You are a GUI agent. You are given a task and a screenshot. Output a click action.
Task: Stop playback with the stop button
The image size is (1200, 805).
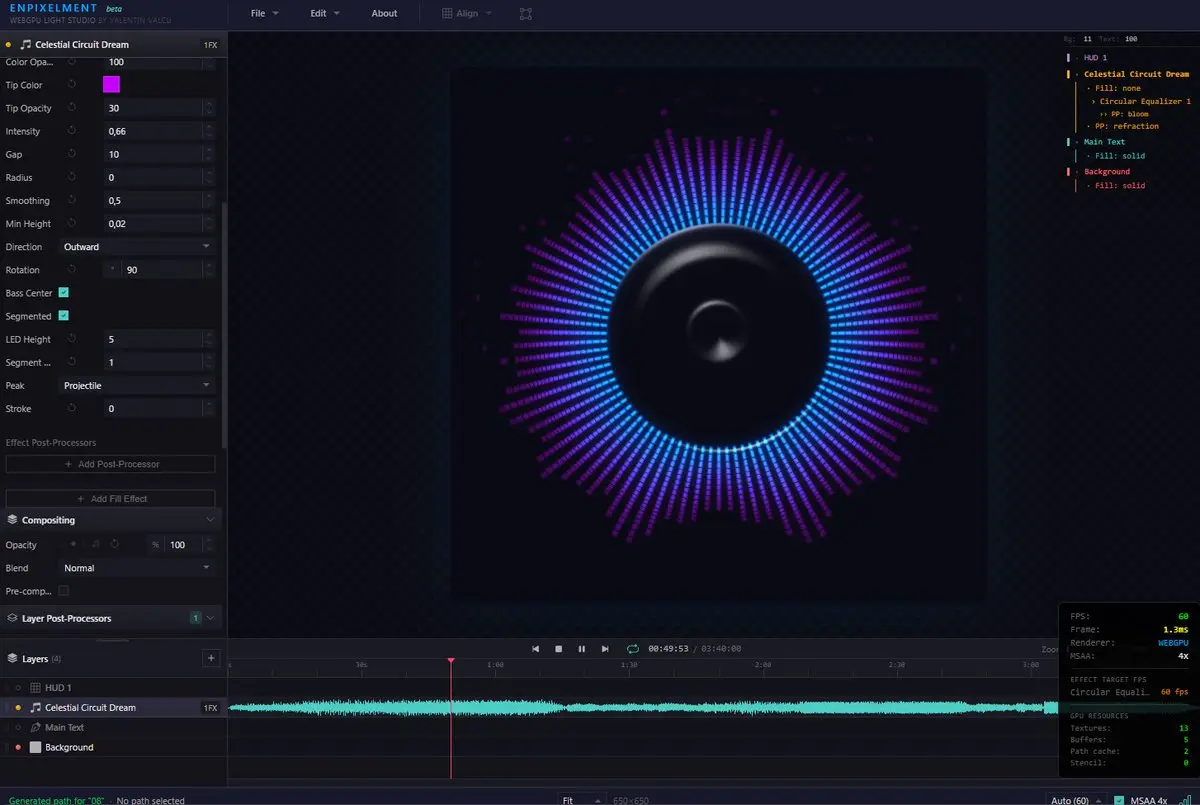[559, 649]
